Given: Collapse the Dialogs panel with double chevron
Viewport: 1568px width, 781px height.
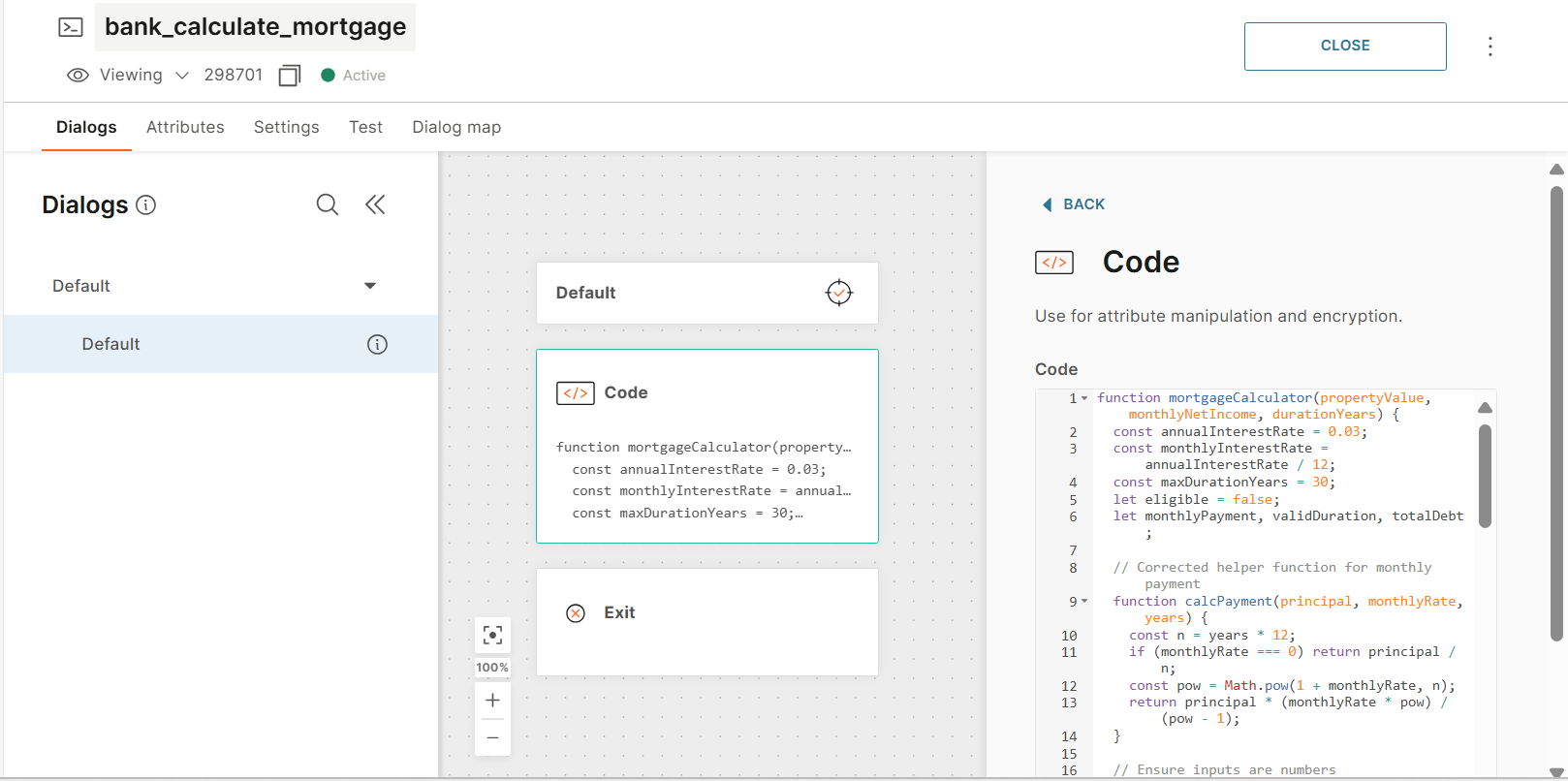Looking at the screenshot, I should [375, 204].
